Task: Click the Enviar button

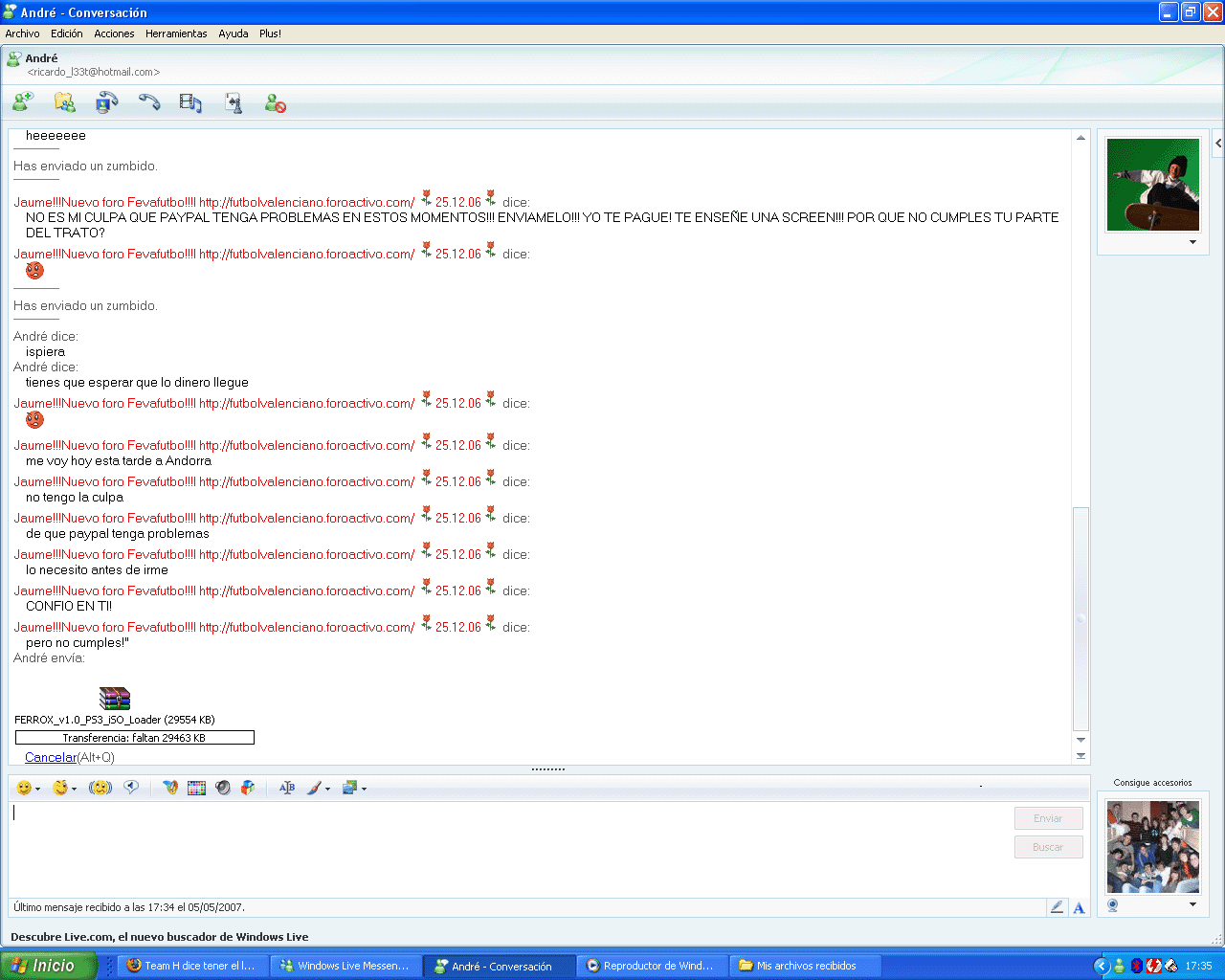Action: click(x=1048, y=818)
